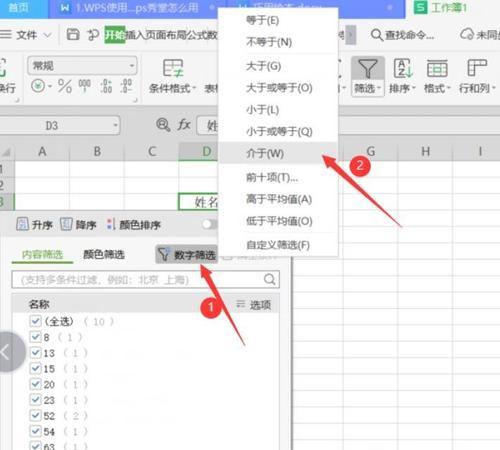Open the Rows and Columns (行和列) label dropdown
The image size is (500, 450).
pos(494,88)
